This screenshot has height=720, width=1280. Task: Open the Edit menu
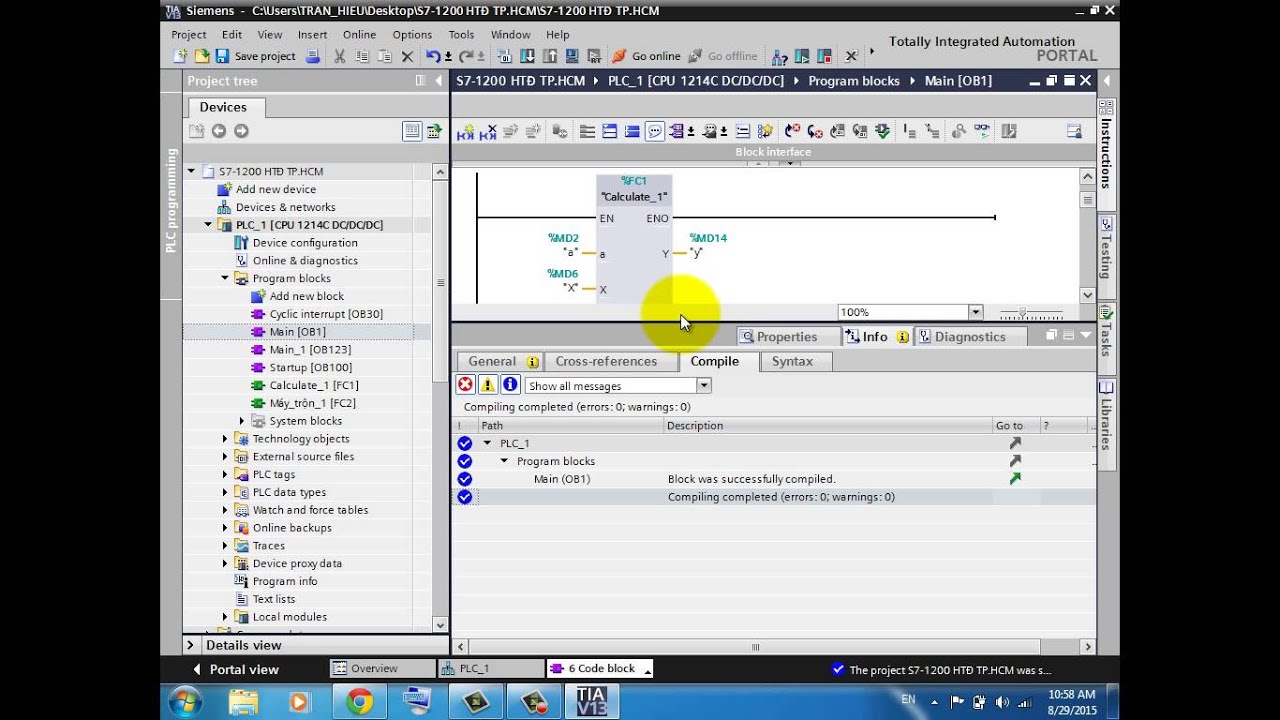pos(232,34)
